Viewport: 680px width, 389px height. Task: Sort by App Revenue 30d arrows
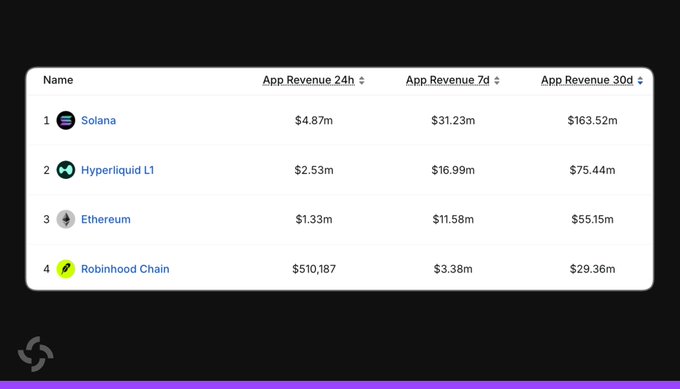pos(640,81)
